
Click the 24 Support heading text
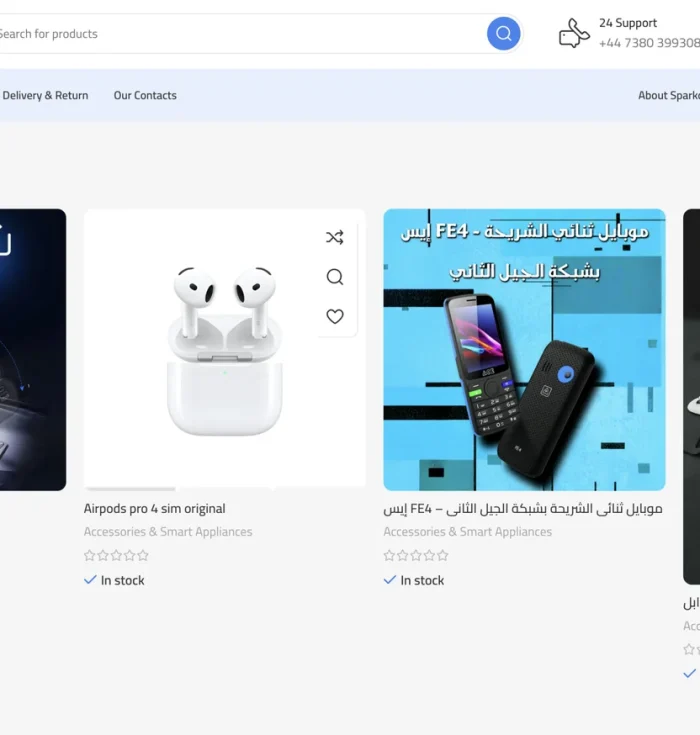628,23
